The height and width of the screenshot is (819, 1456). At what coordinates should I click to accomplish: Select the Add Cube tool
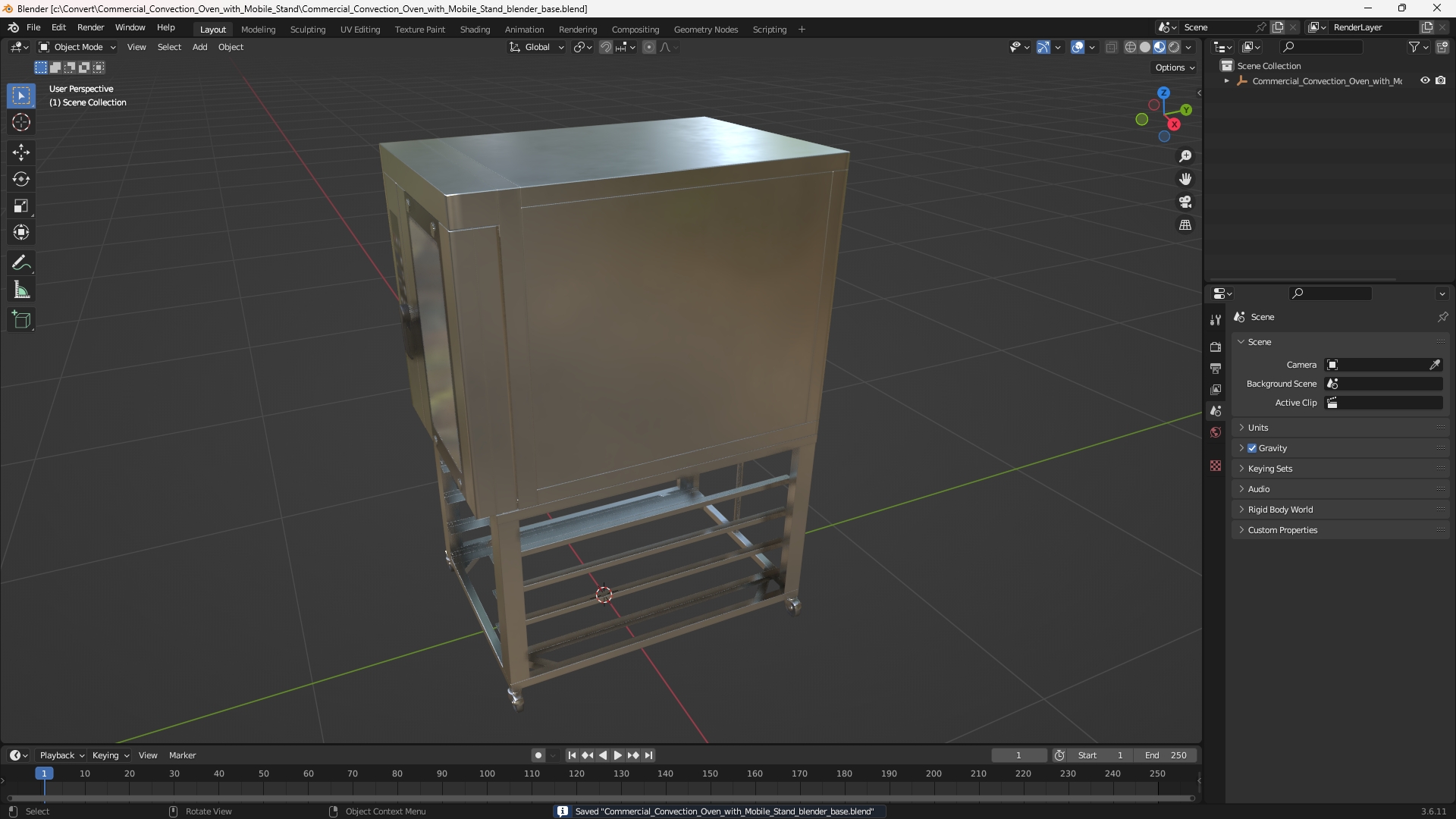[21, 320]
